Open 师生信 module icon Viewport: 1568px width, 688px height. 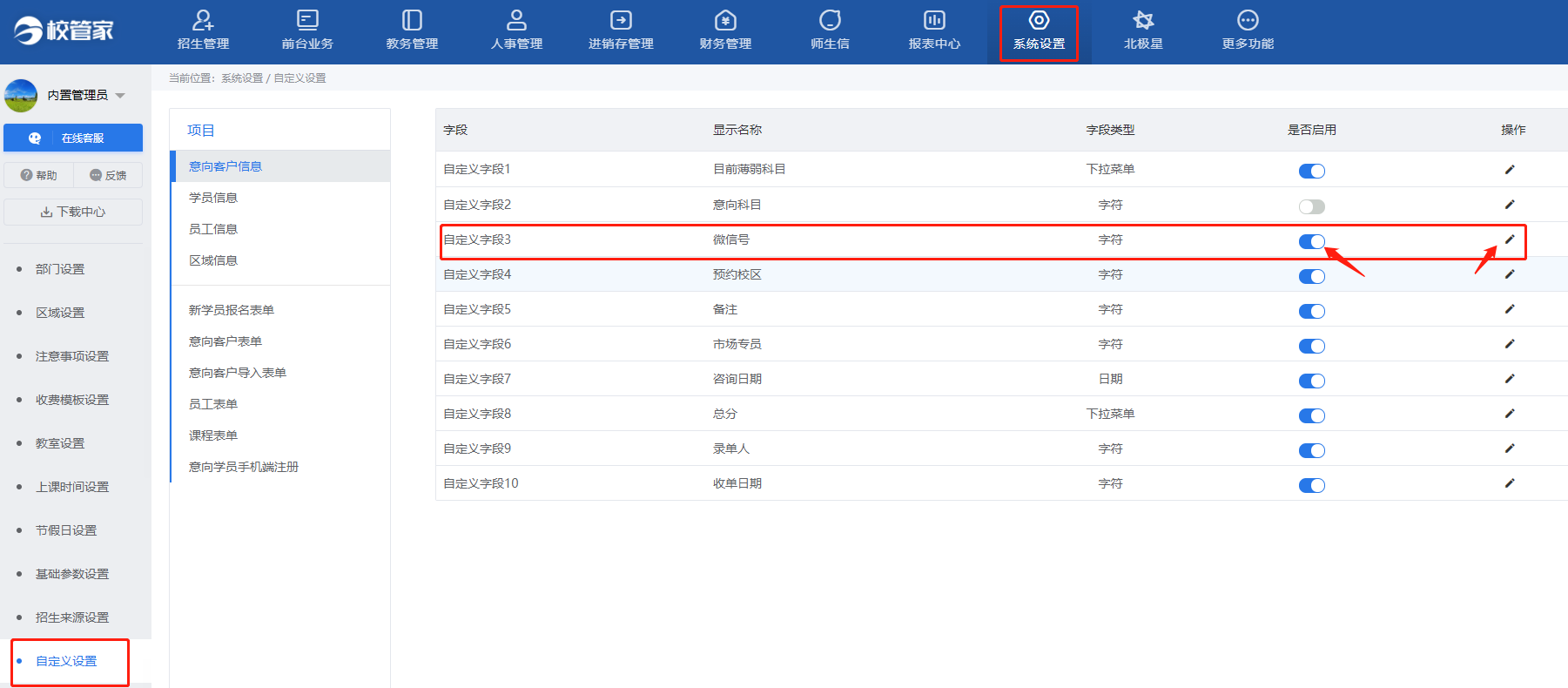(x=830, y=20)
